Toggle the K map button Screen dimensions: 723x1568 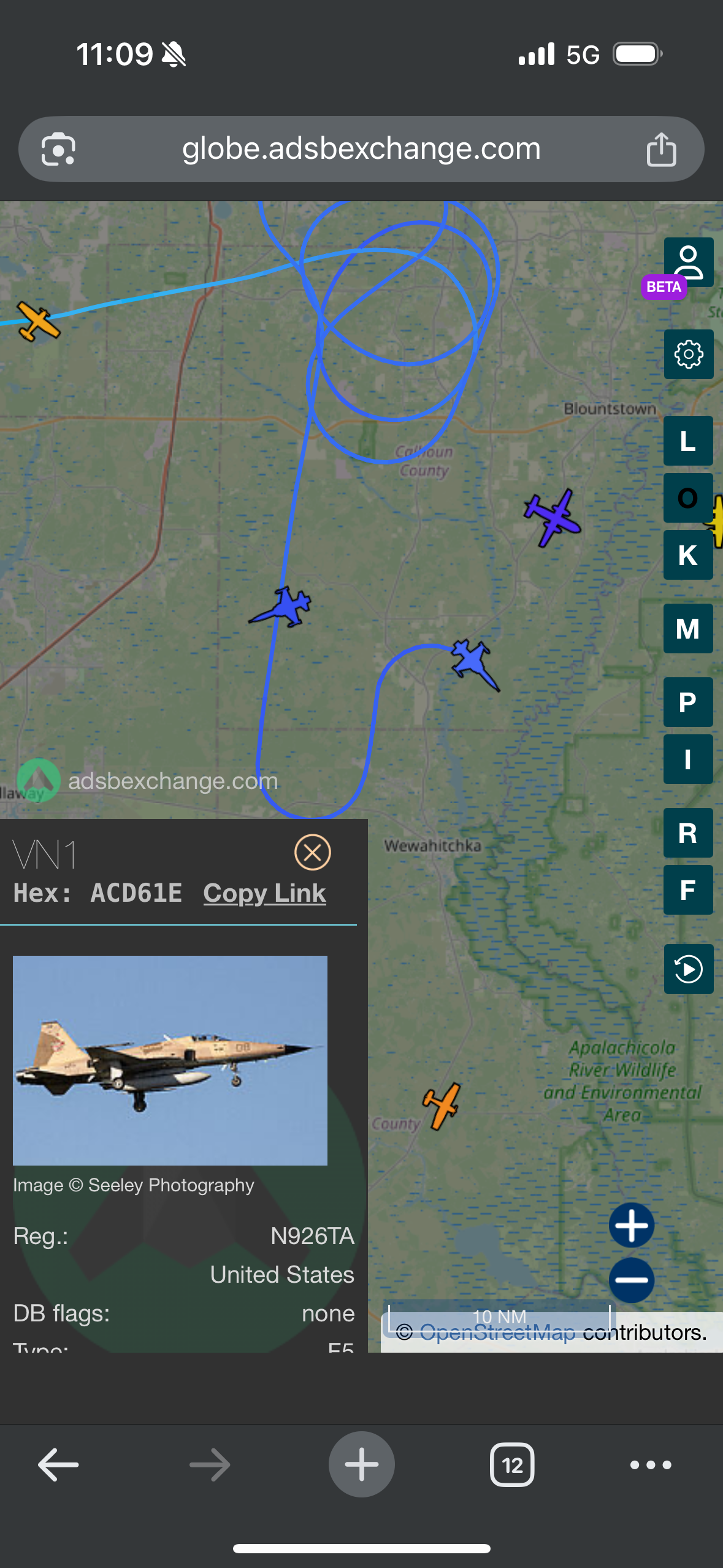click(688, 555)
